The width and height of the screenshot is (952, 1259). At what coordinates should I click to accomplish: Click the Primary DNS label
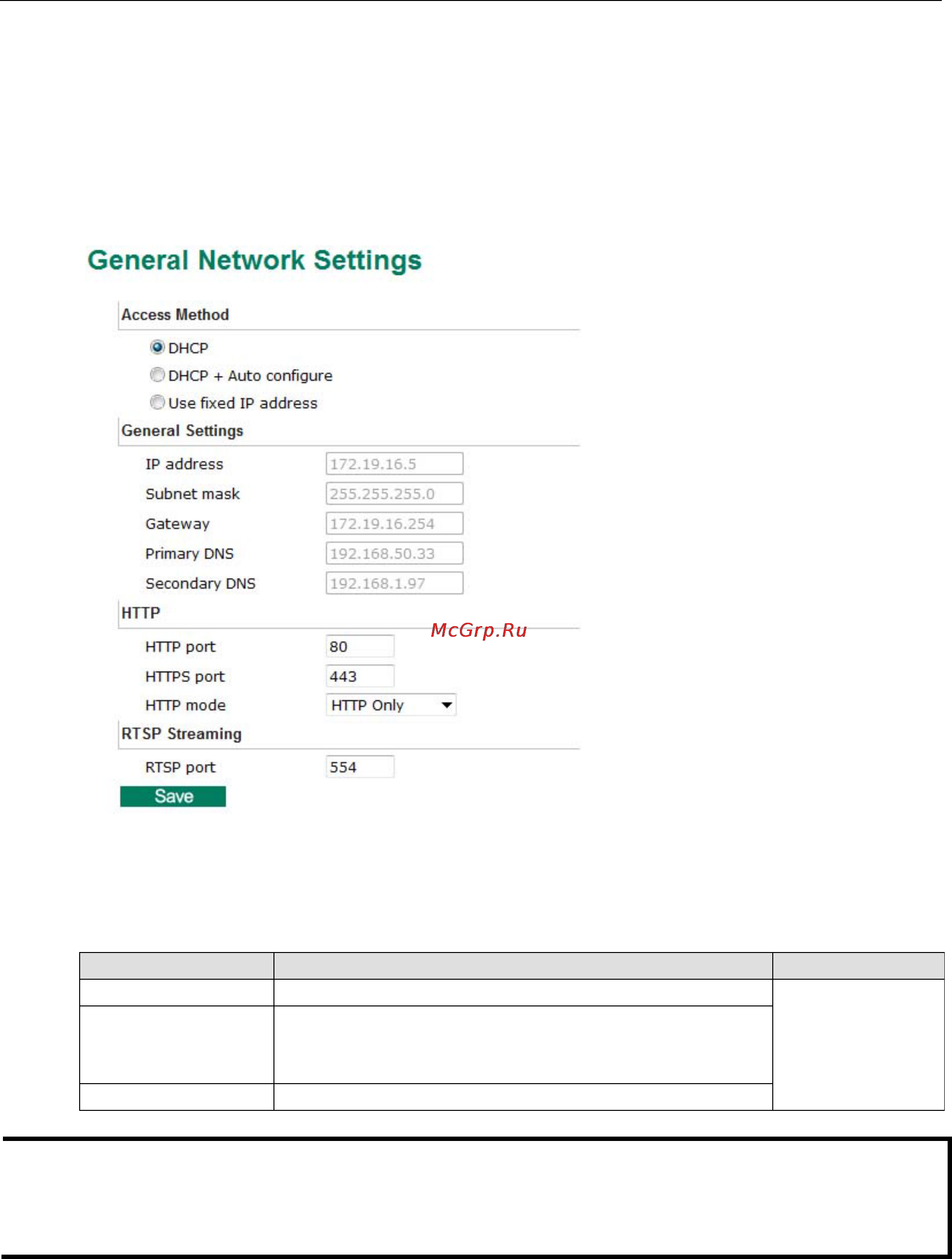point(189,554)
